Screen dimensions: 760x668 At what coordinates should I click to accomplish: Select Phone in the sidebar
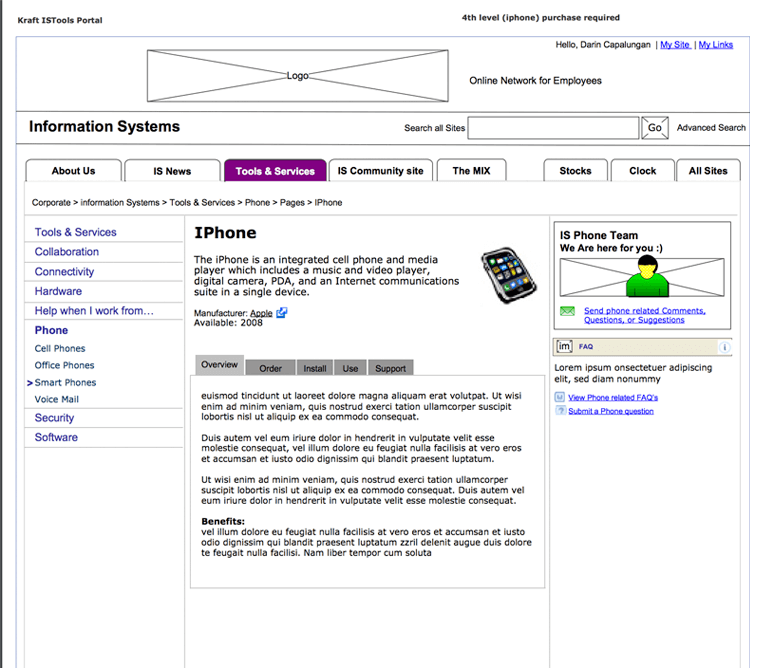point(51,330)
